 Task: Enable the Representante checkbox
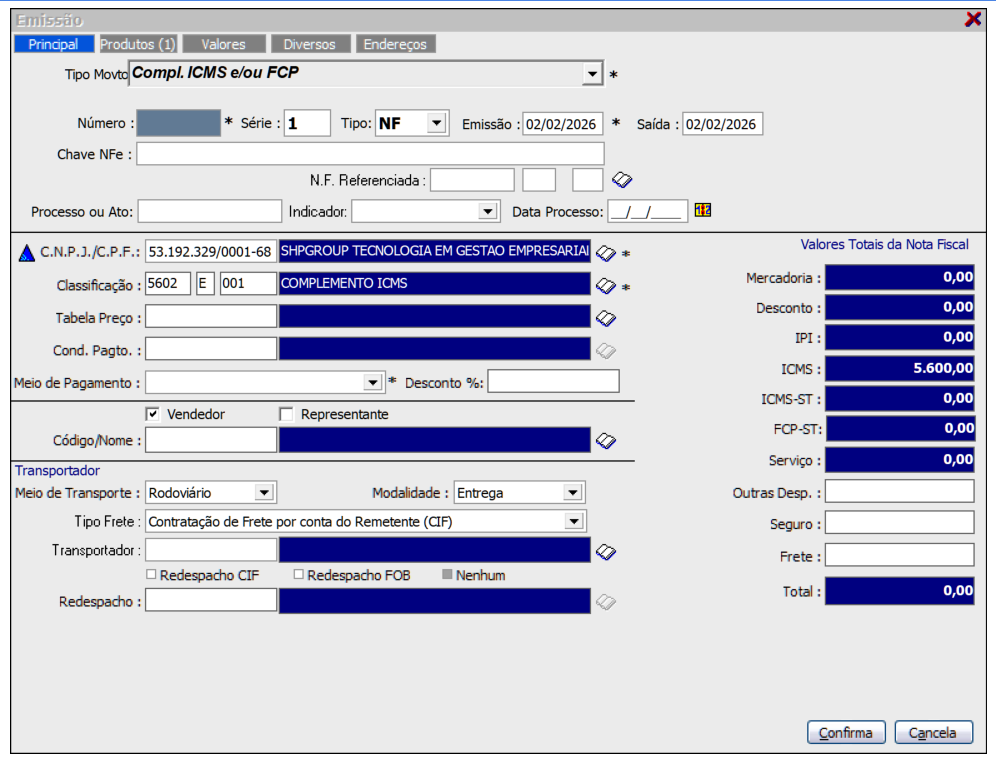tap(287, 414)
